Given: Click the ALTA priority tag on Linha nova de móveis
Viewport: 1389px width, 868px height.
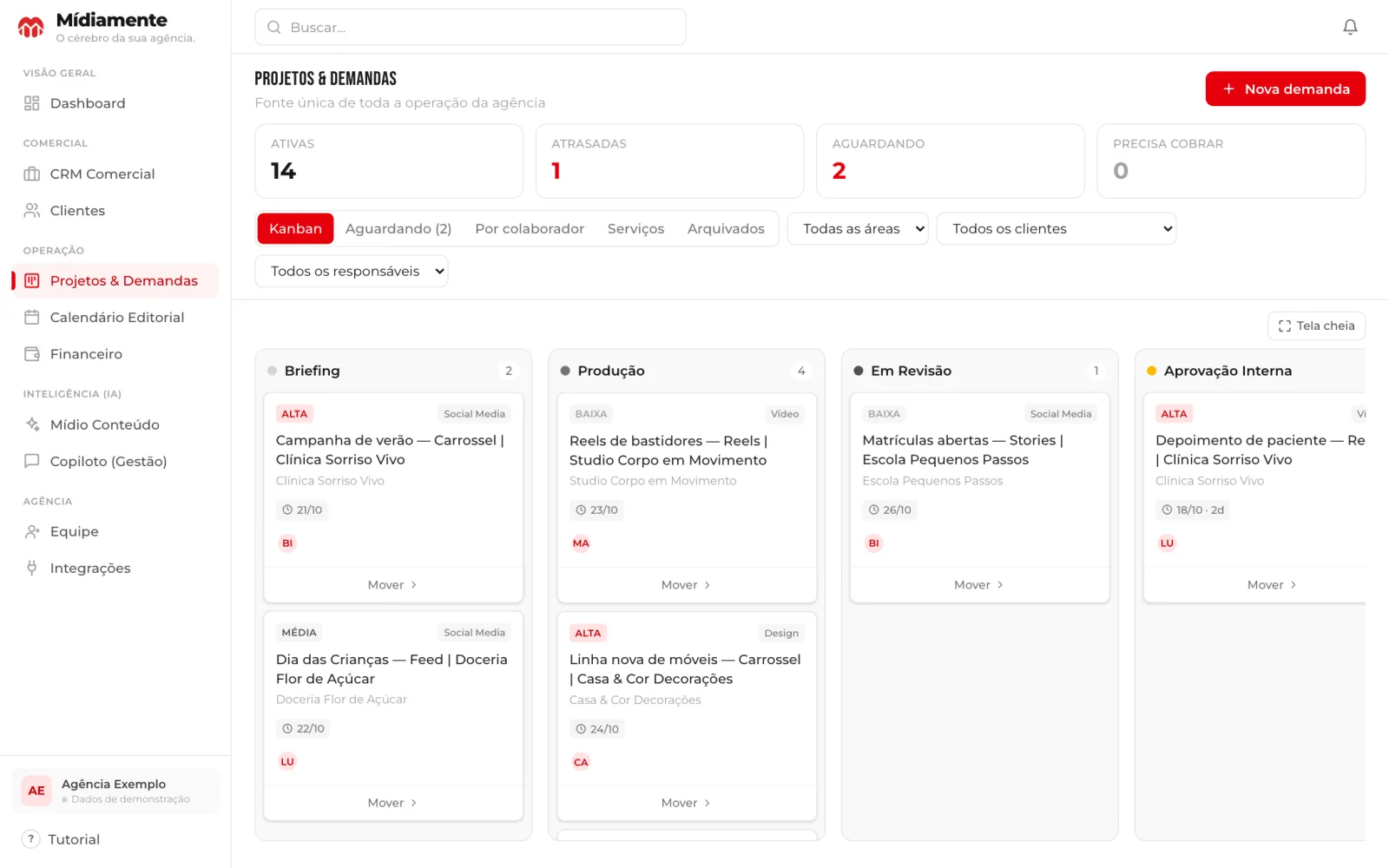Looking at the screenshot, I should coord(588,633).
